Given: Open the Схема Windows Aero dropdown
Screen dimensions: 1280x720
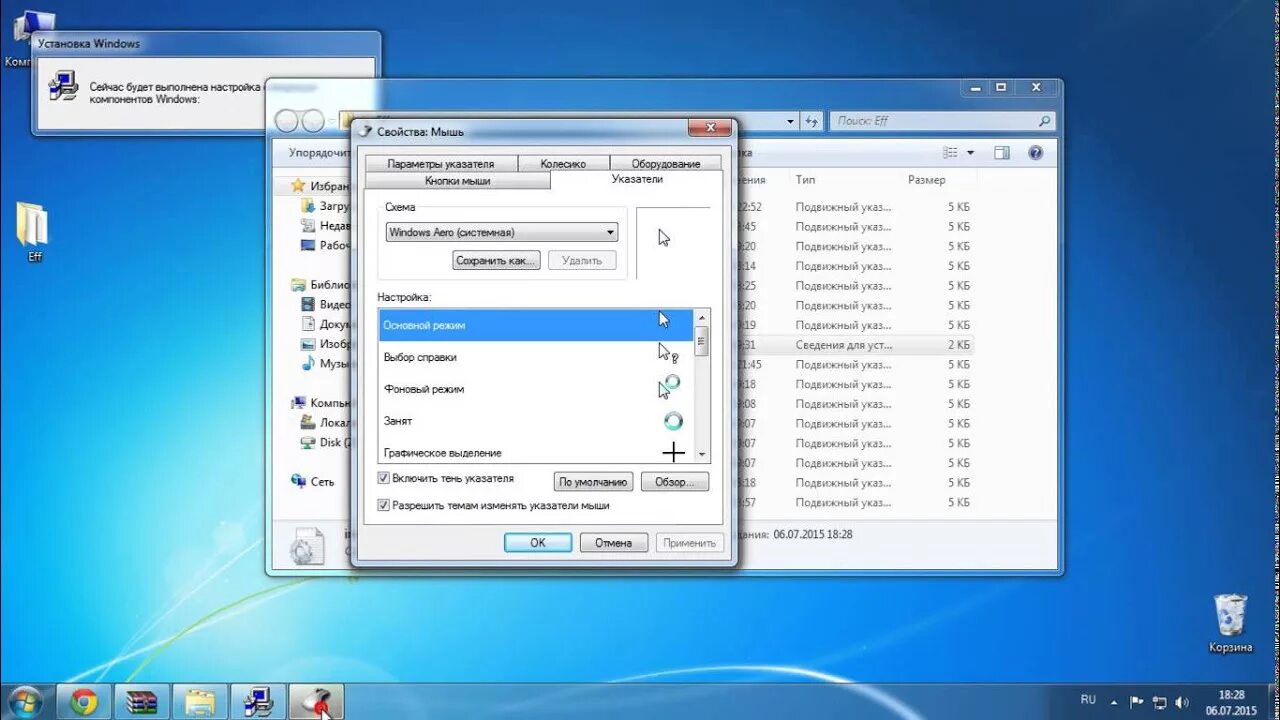Looking at the screenshot, I should point(502,232).
